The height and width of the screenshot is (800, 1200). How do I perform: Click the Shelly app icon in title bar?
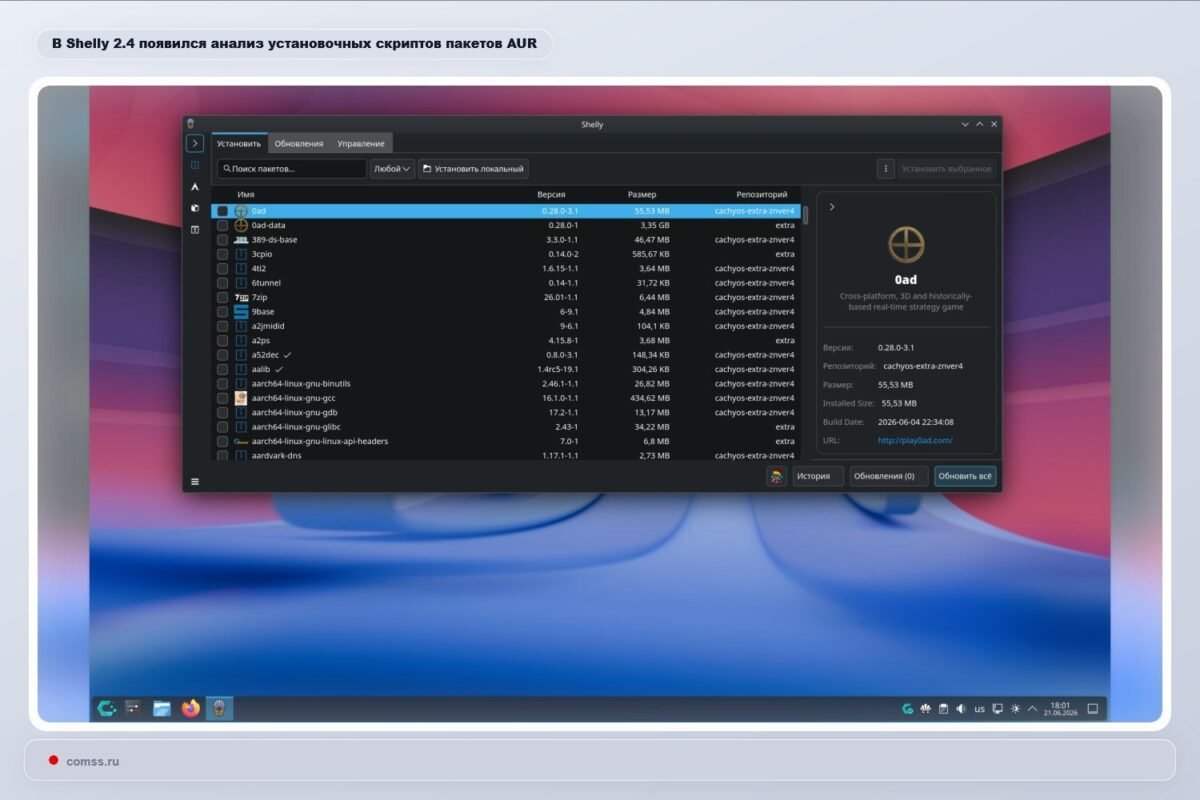coord(191,124)
